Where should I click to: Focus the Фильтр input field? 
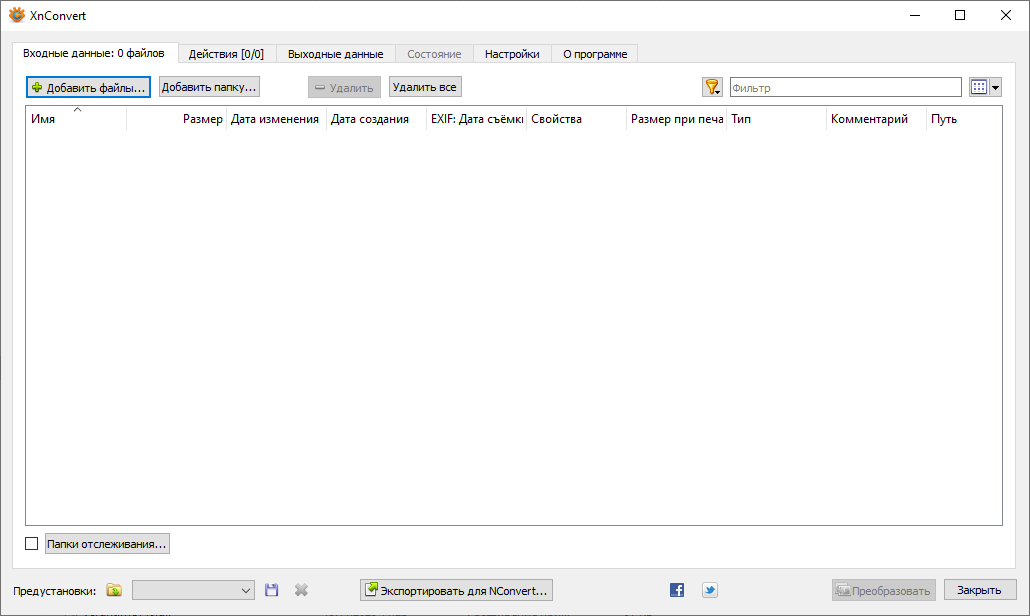pyautogui.click(x=846, y=87)
